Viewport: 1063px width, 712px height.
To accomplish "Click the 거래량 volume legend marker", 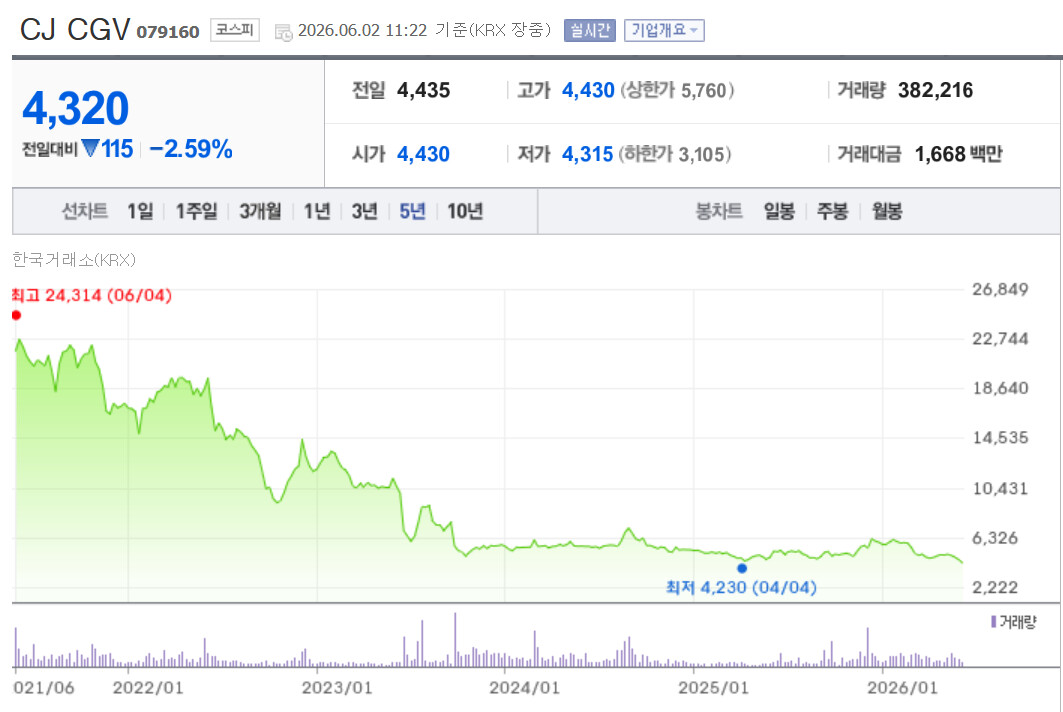I will [x=994, y=622].
